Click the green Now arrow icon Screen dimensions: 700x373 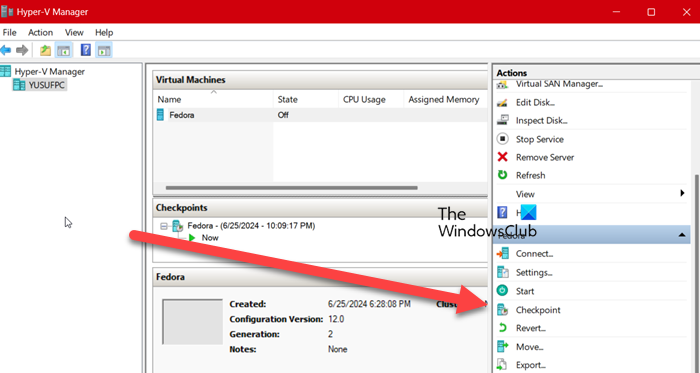(x=192, y=238)
